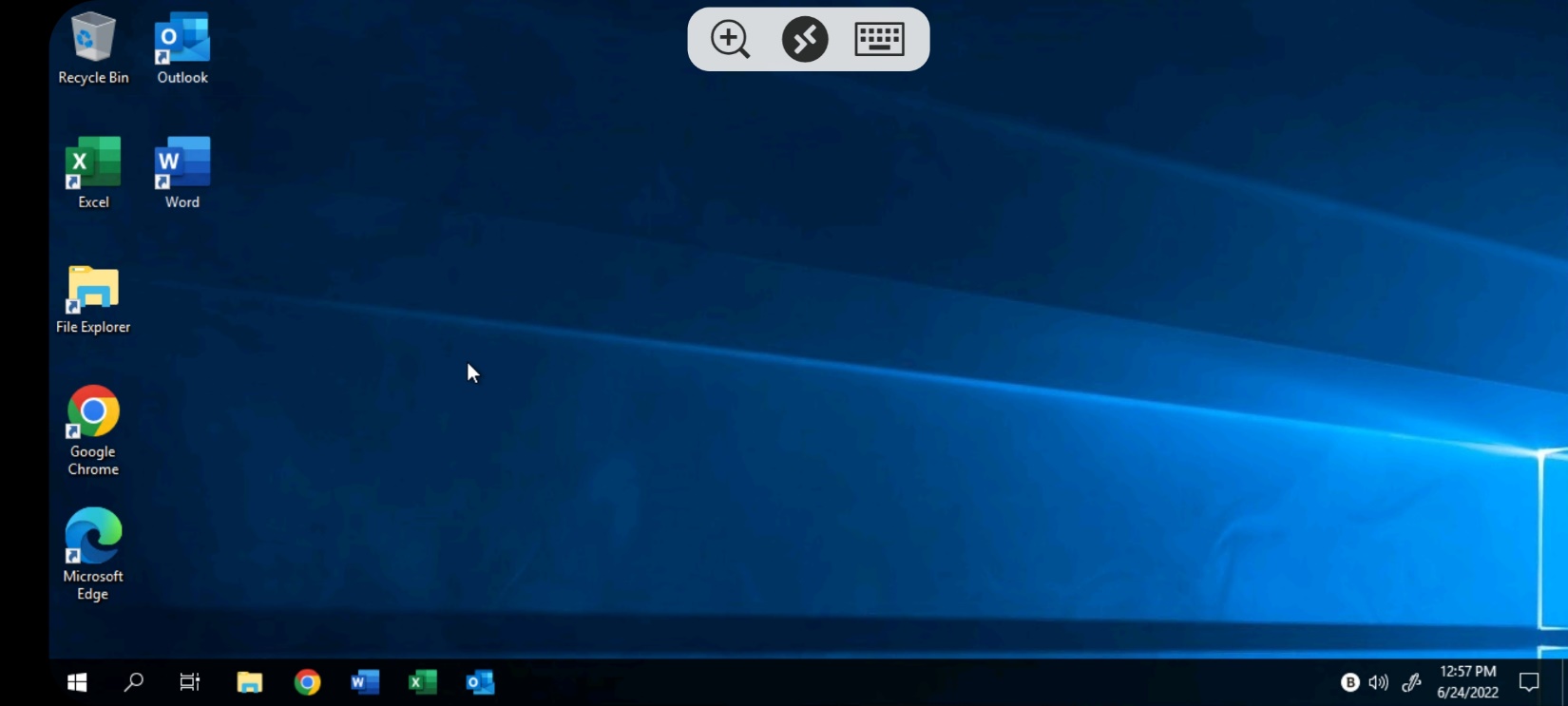Viewport: 1568px width, 706px height.
Task: Open the Remote Desktop connection menu button
Action: [x=805, y=39]
